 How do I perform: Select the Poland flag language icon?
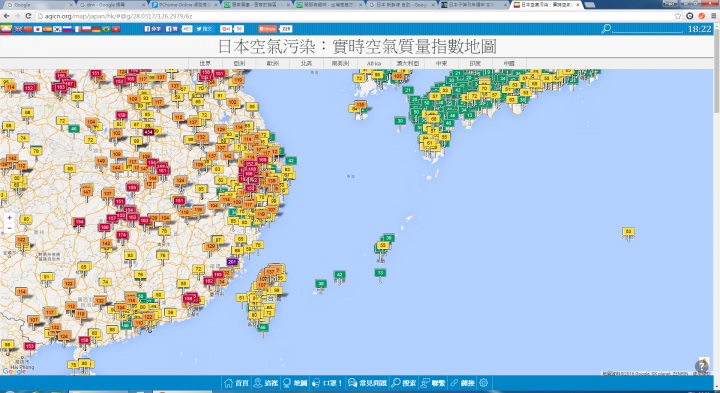point(87,29)
